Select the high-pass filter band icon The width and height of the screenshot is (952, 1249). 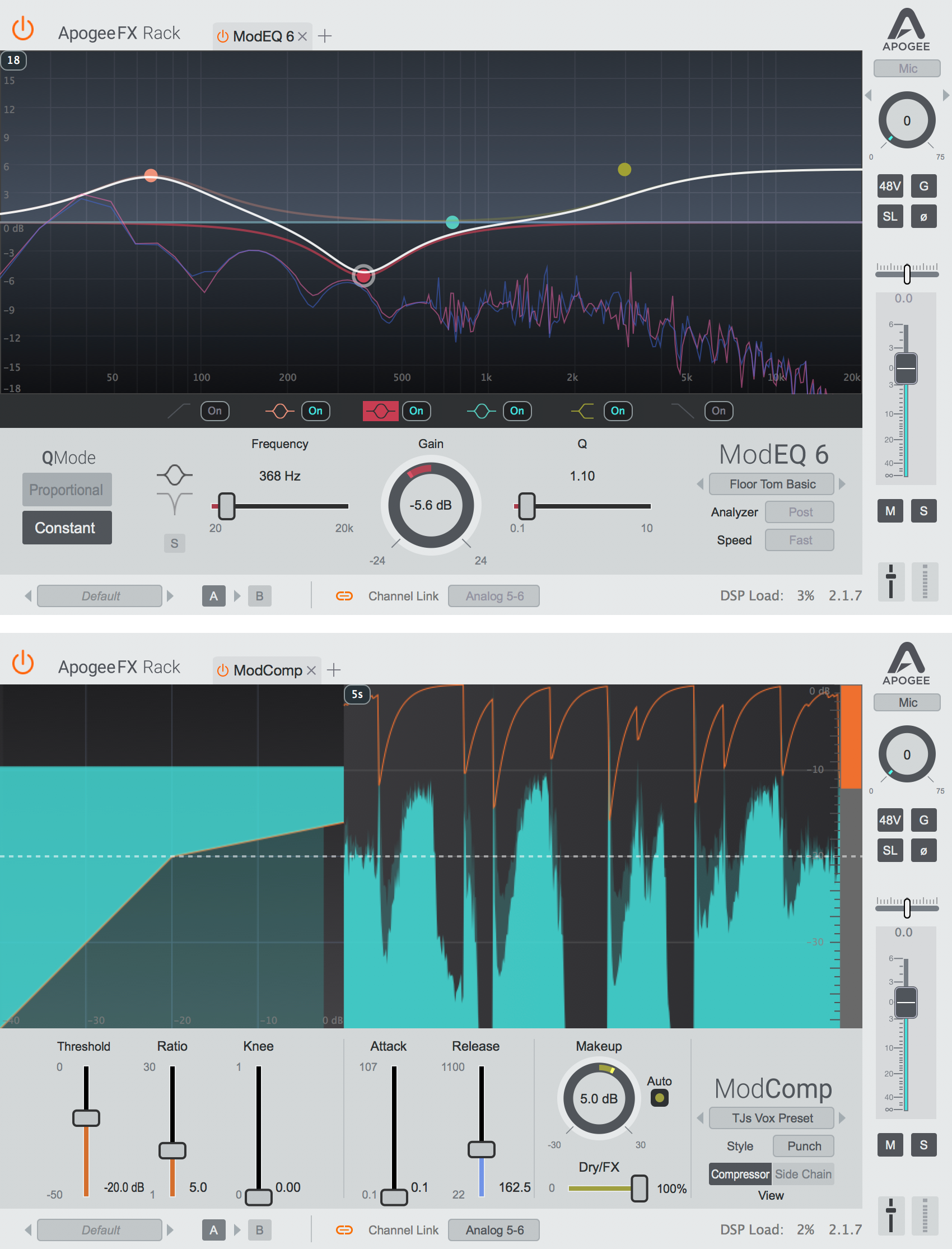pyautogui.click(x=179, y=411)
